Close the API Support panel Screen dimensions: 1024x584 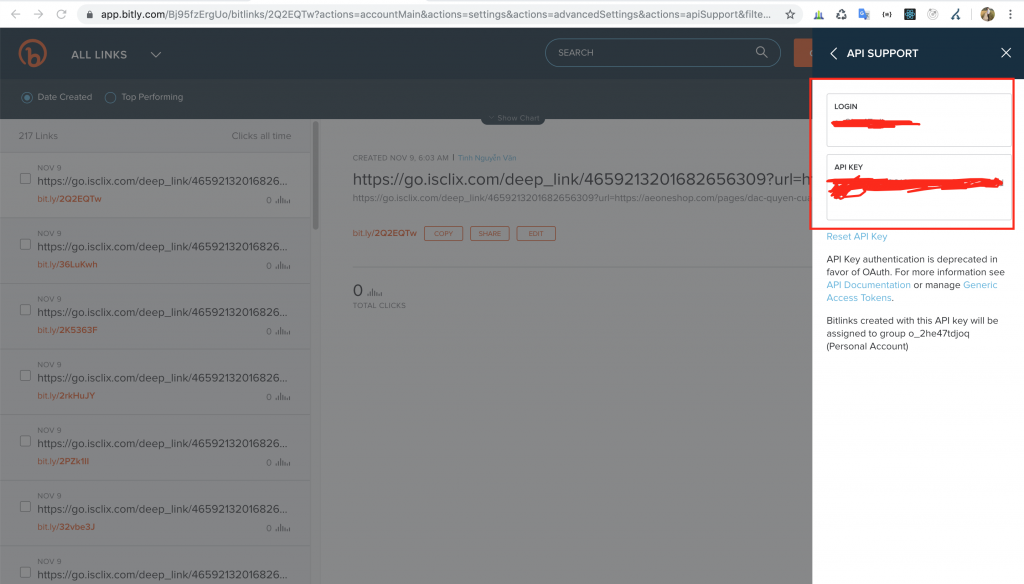1006,54
